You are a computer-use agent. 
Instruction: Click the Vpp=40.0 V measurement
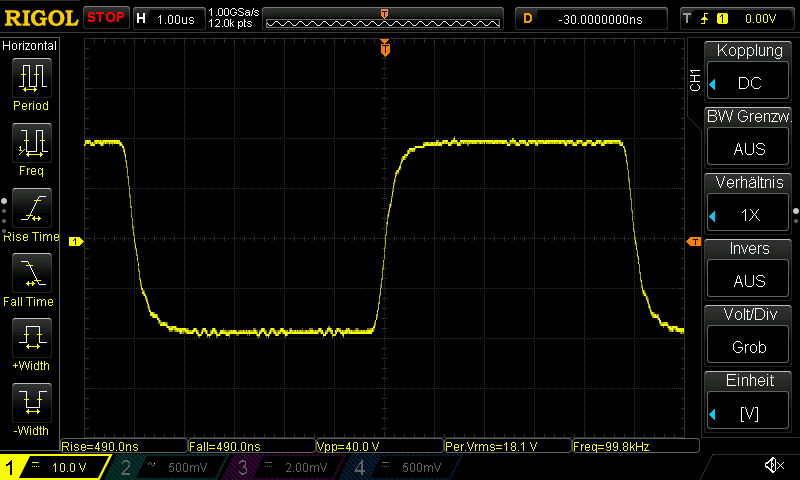(x=380, y=446)
